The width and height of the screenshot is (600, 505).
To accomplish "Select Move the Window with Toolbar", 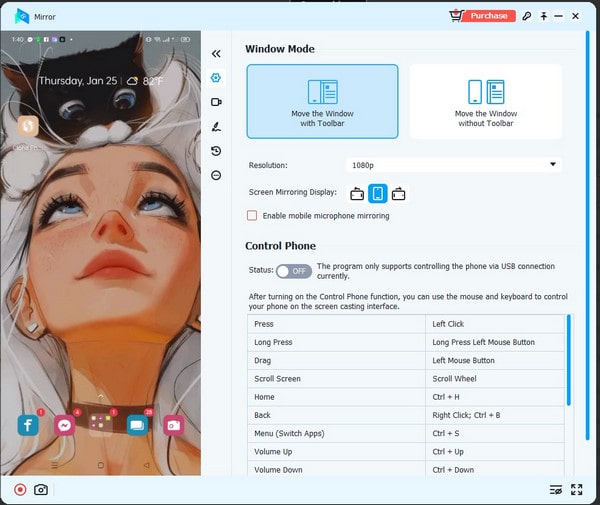I will [x=322, y=101].
